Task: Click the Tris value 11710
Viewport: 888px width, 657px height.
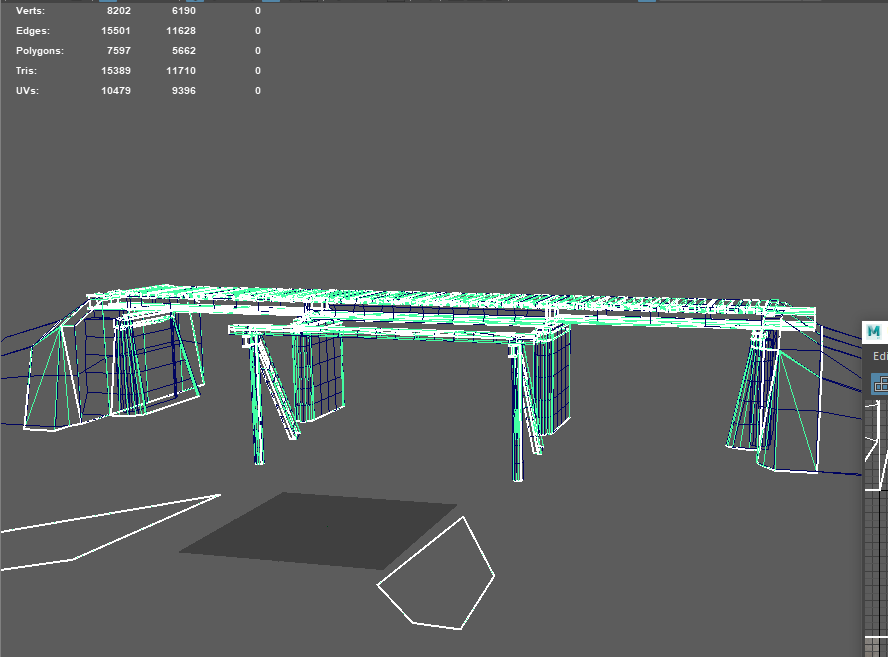Action: point(181,71)
